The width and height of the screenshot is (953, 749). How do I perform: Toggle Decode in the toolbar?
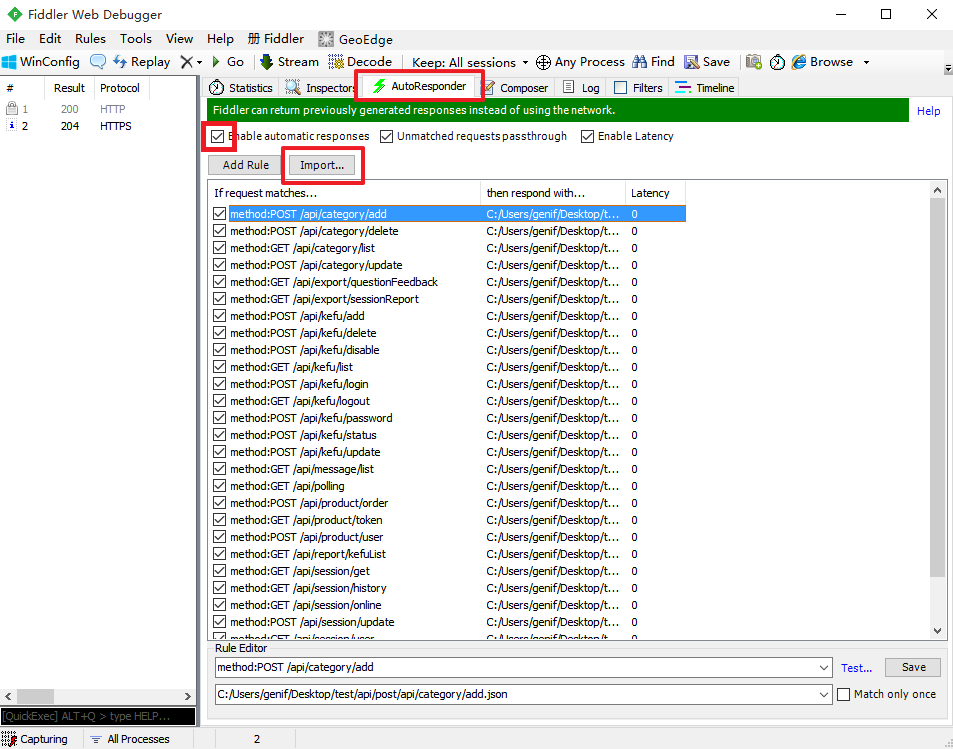coord(360,62)
